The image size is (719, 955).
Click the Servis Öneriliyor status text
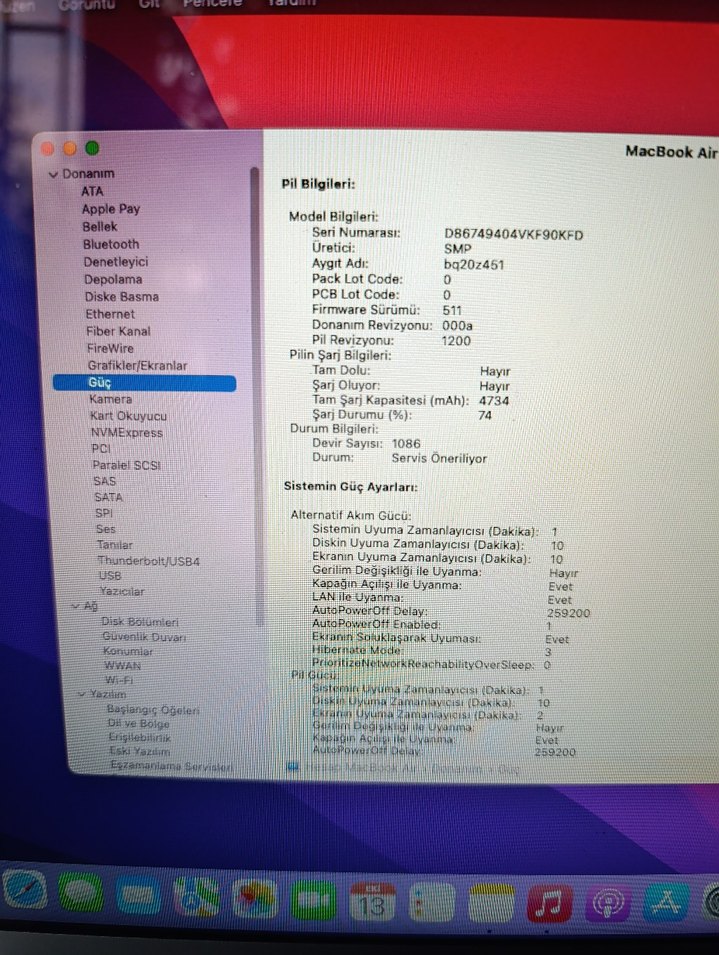click(x=439, y=458)
